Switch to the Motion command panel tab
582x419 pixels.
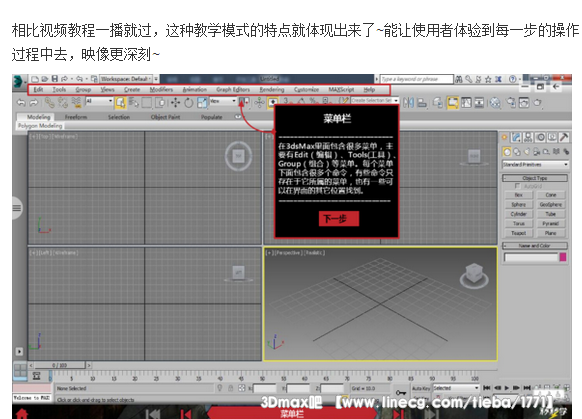click(540, 137)
